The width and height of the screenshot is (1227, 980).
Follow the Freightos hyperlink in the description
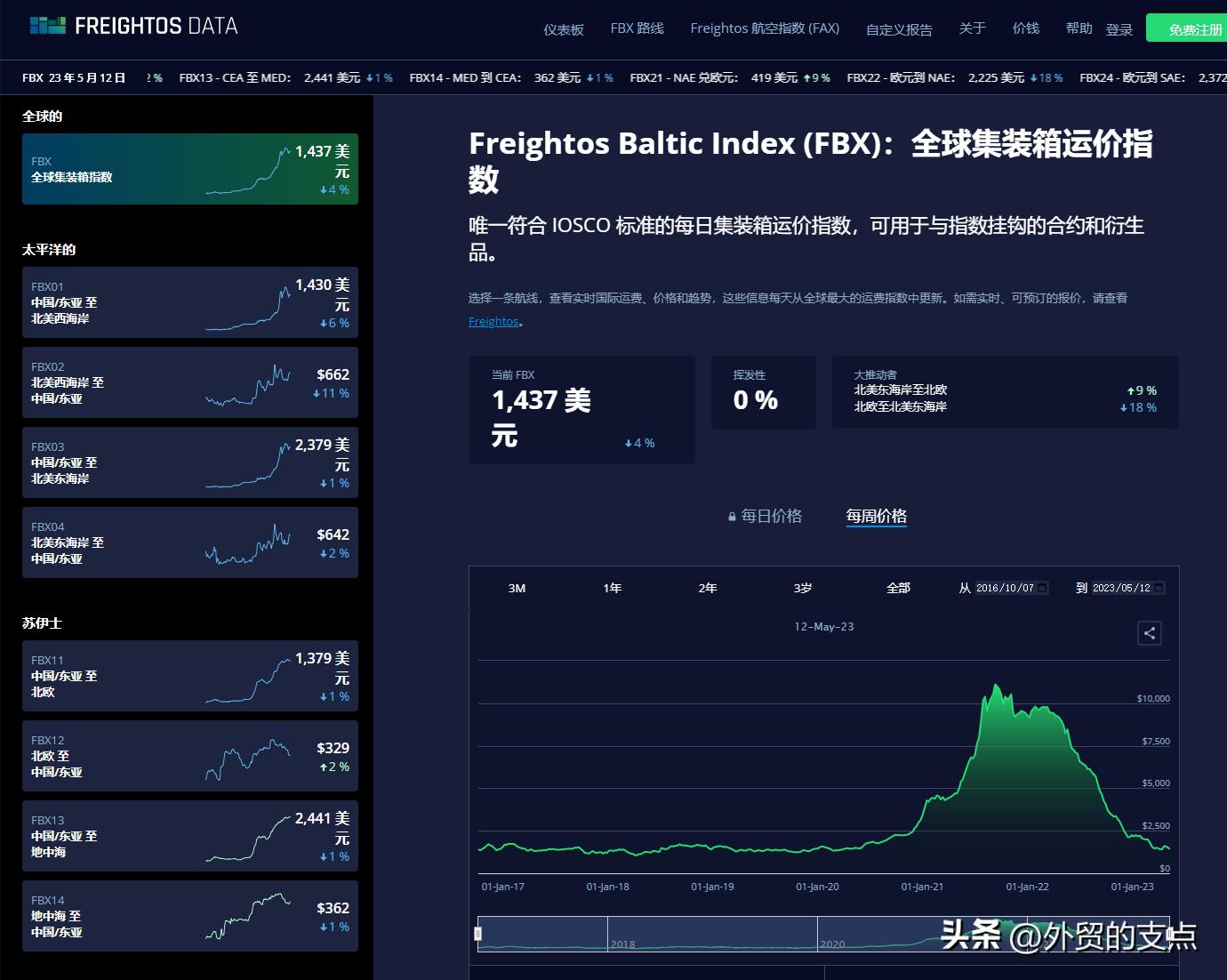(493, 322)
